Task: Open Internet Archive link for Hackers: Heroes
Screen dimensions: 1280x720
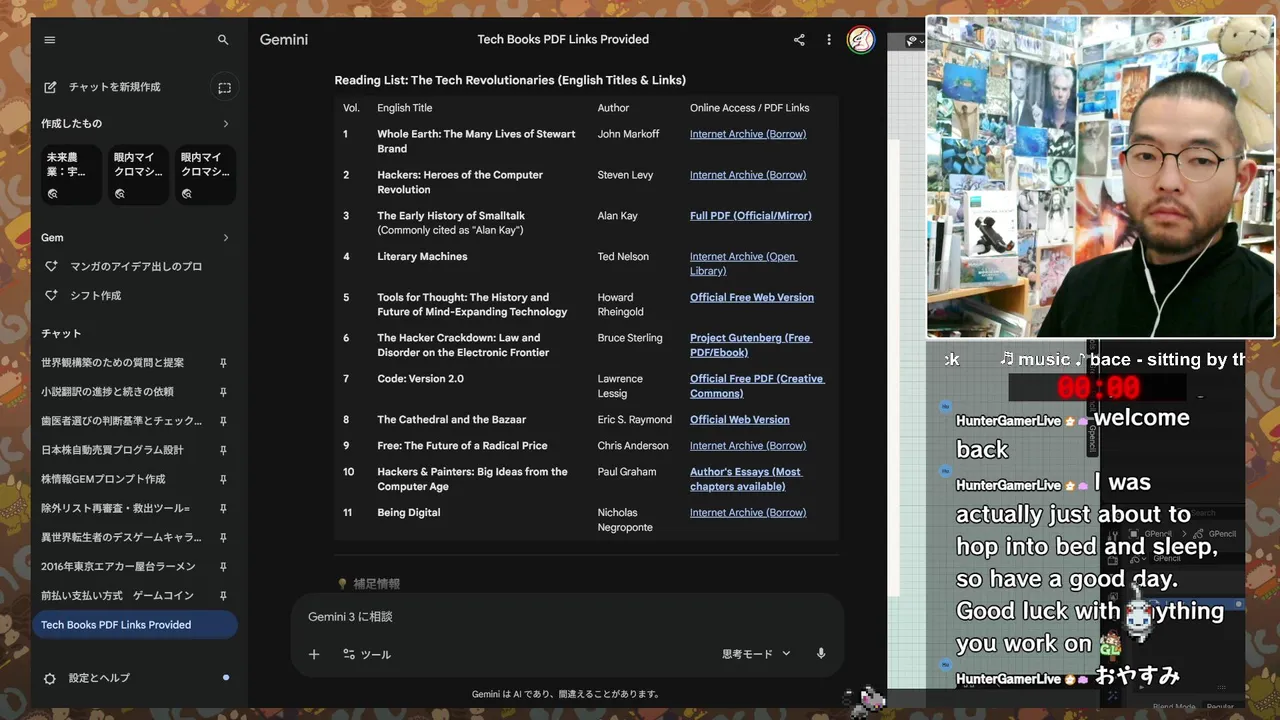Action: (x=748, y=175)
